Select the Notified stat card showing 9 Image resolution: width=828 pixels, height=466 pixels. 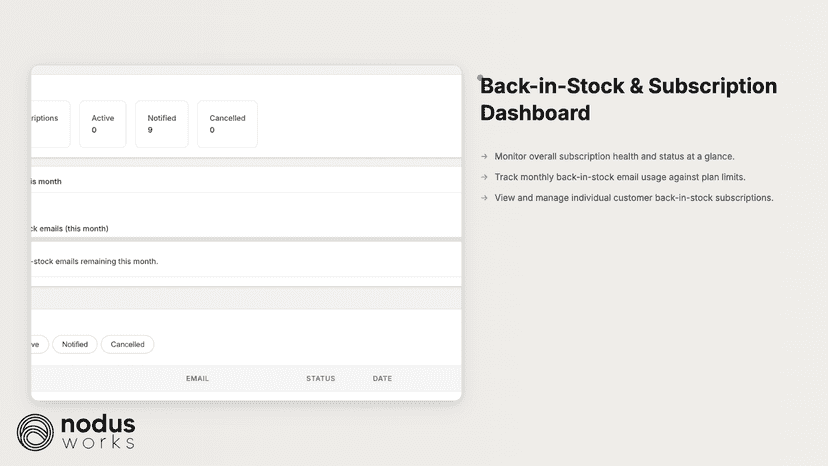pos(162,124)
